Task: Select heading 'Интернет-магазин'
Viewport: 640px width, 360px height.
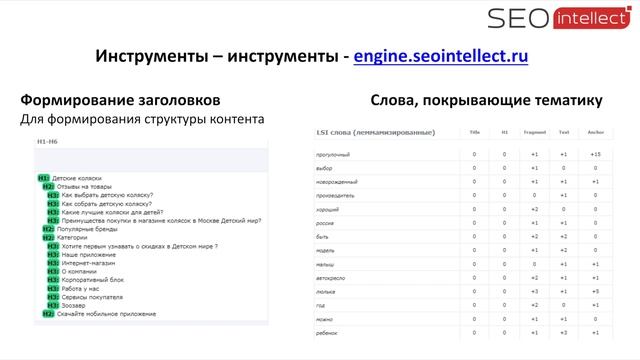Action: pos(88,263)
